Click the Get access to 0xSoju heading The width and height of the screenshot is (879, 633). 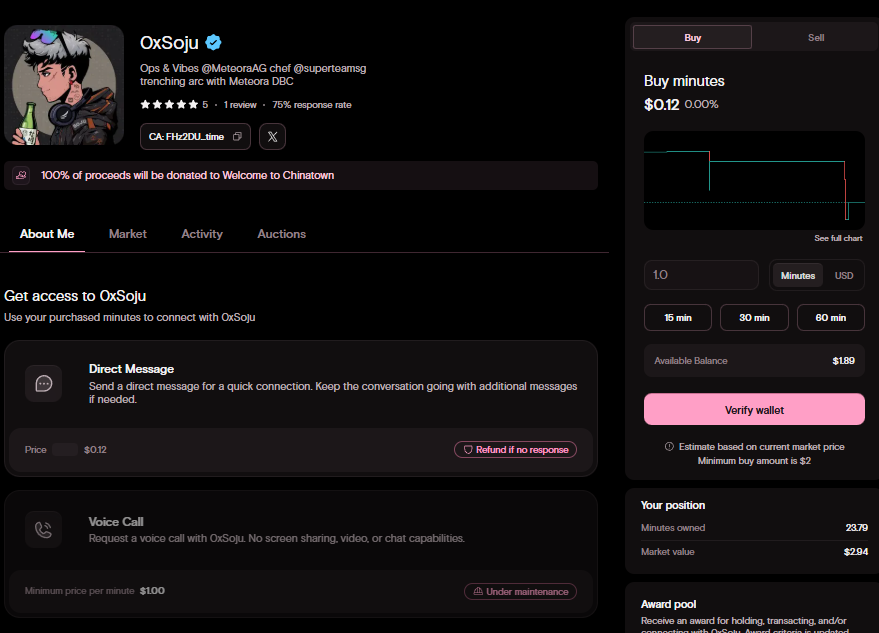click(x=75, y=296)
